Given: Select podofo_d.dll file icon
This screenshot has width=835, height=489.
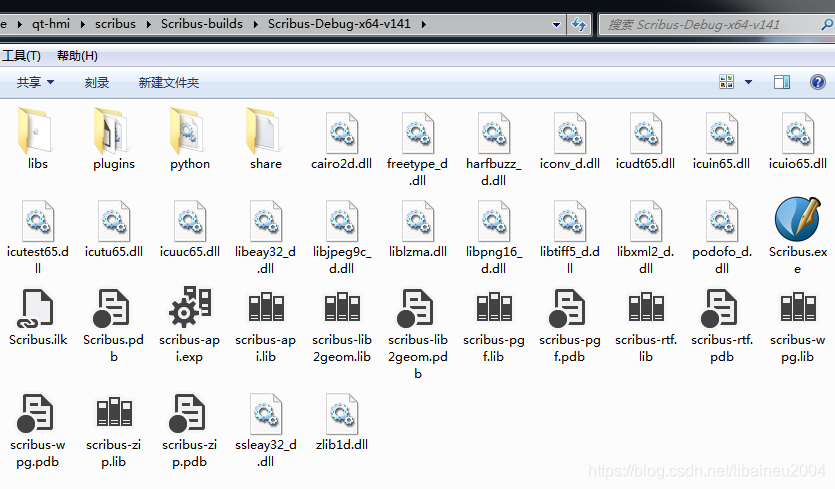Looking at the screenshot, I should tap(722, 221).
